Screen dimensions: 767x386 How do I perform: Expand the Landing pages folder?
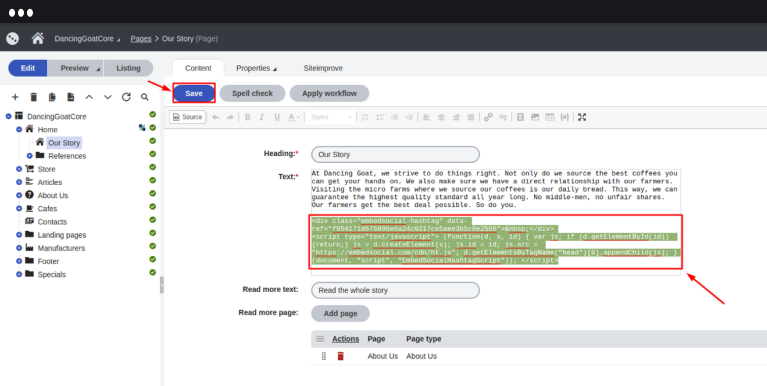point(19,235)
